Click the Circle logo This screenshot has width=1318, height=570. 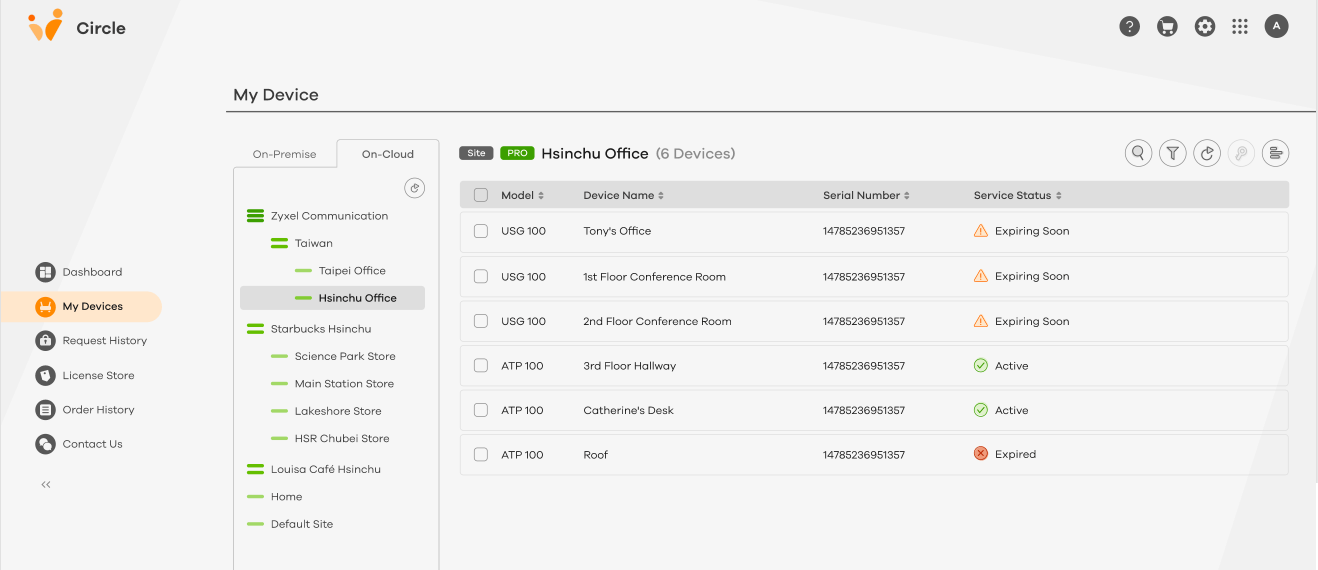pyautogui.click(x=77, y=27)
